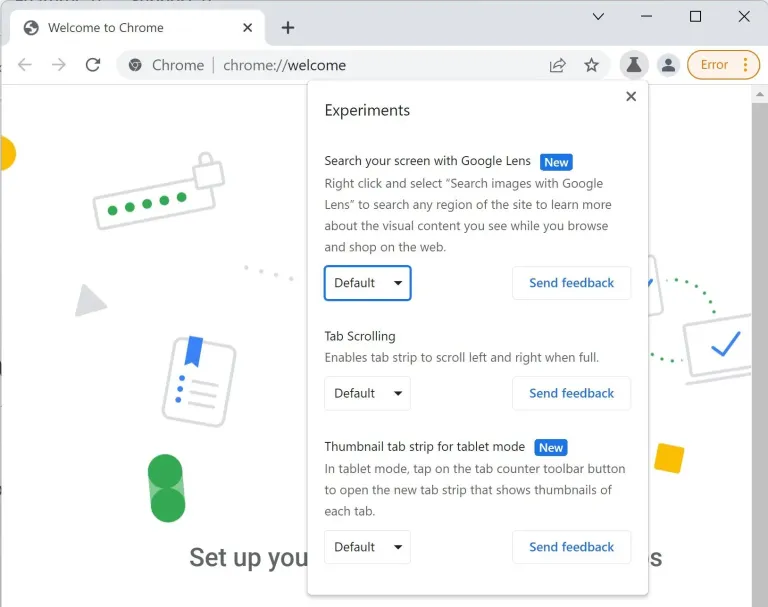Open the tab search chevron

(598, 17)
